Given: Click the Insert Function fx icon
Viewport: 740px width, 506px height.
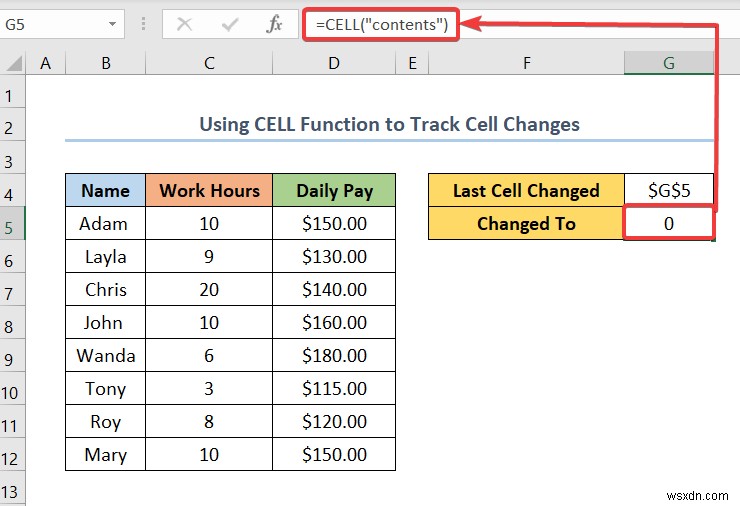Looking at the screenshot, I should pos(274,24).
